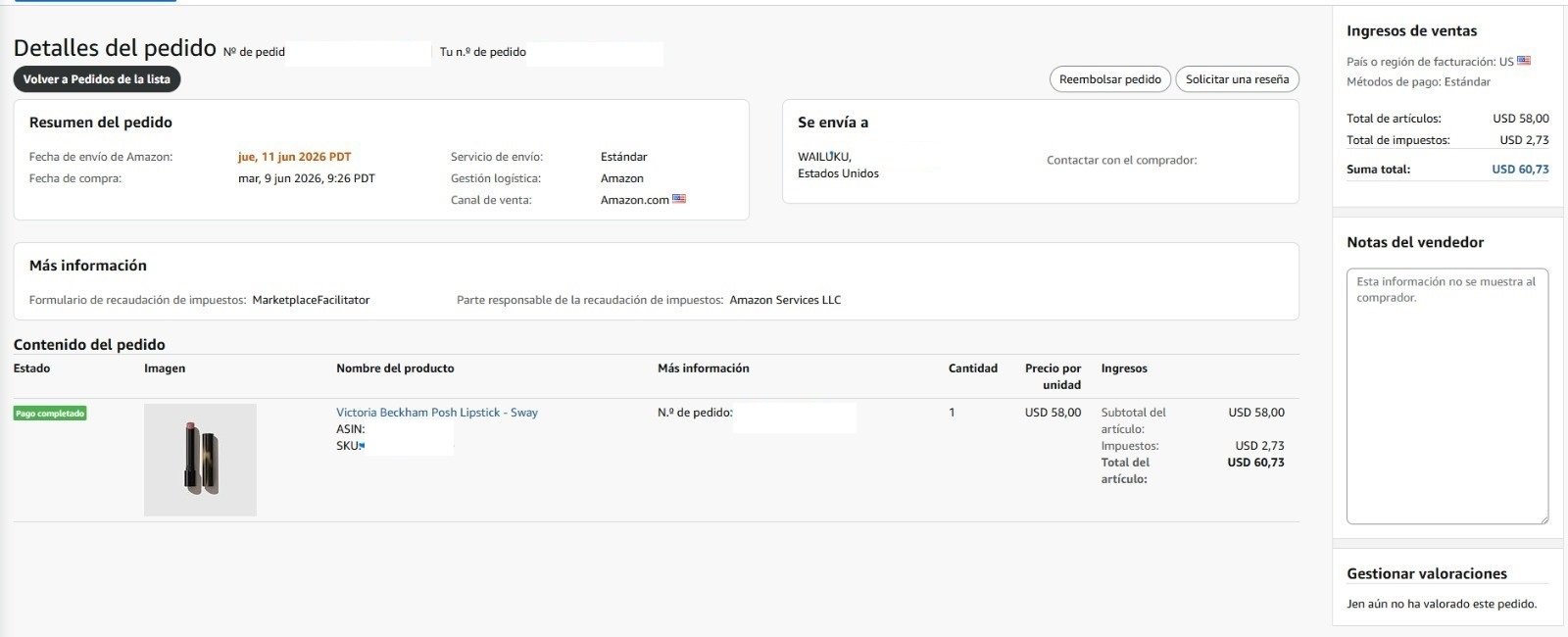Screen dimensions: 1568x637
Task: Click the Más información section heading
Action: [88, 266]
